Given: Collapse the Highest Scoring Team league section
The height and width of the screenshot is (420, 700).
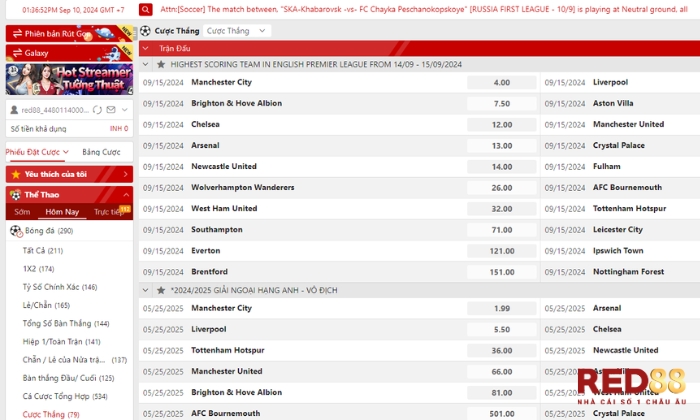Looking at the screenshot, I should [x=146, y=64].
